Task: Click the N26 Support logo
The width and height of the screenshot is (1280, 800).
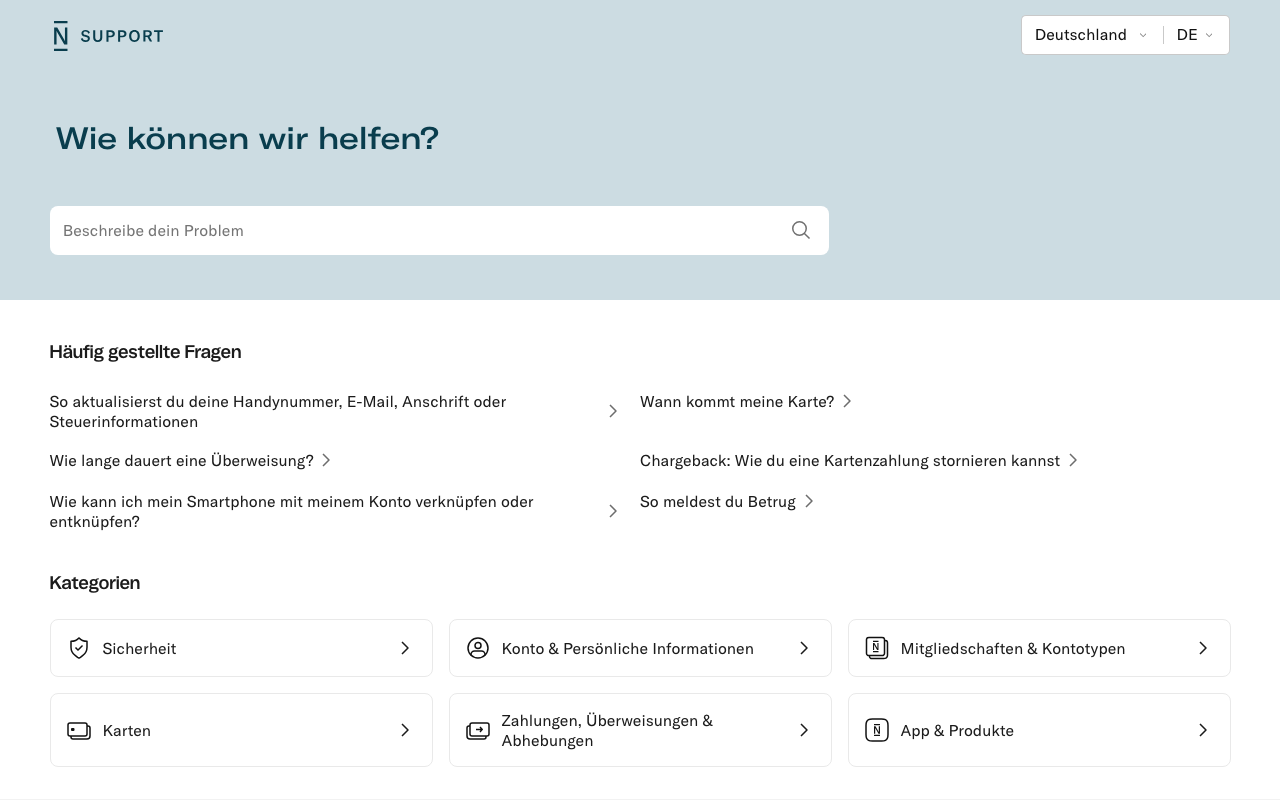Action: (x=108, y=36)
